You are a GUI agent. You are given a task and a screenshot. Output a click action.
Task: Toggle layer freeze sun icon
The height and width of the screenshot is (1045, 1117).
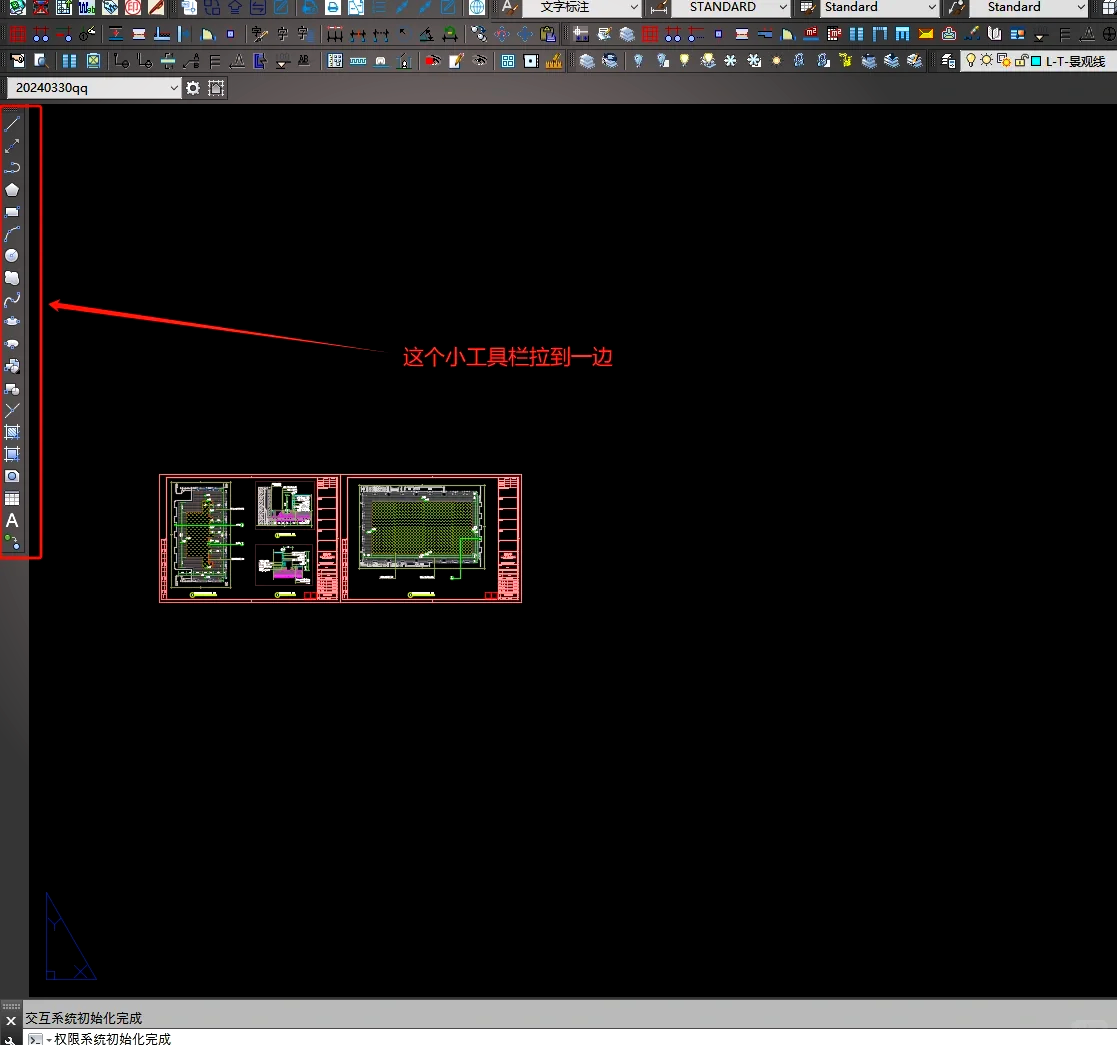(x=987, y=61)
